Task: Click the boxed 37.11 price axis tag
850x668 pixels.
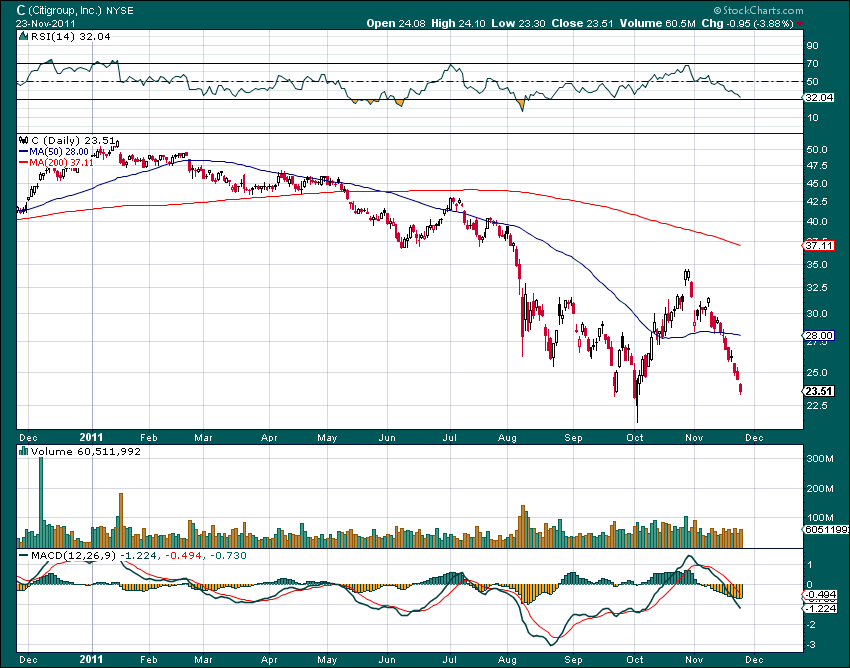Action: click(818, 246)
